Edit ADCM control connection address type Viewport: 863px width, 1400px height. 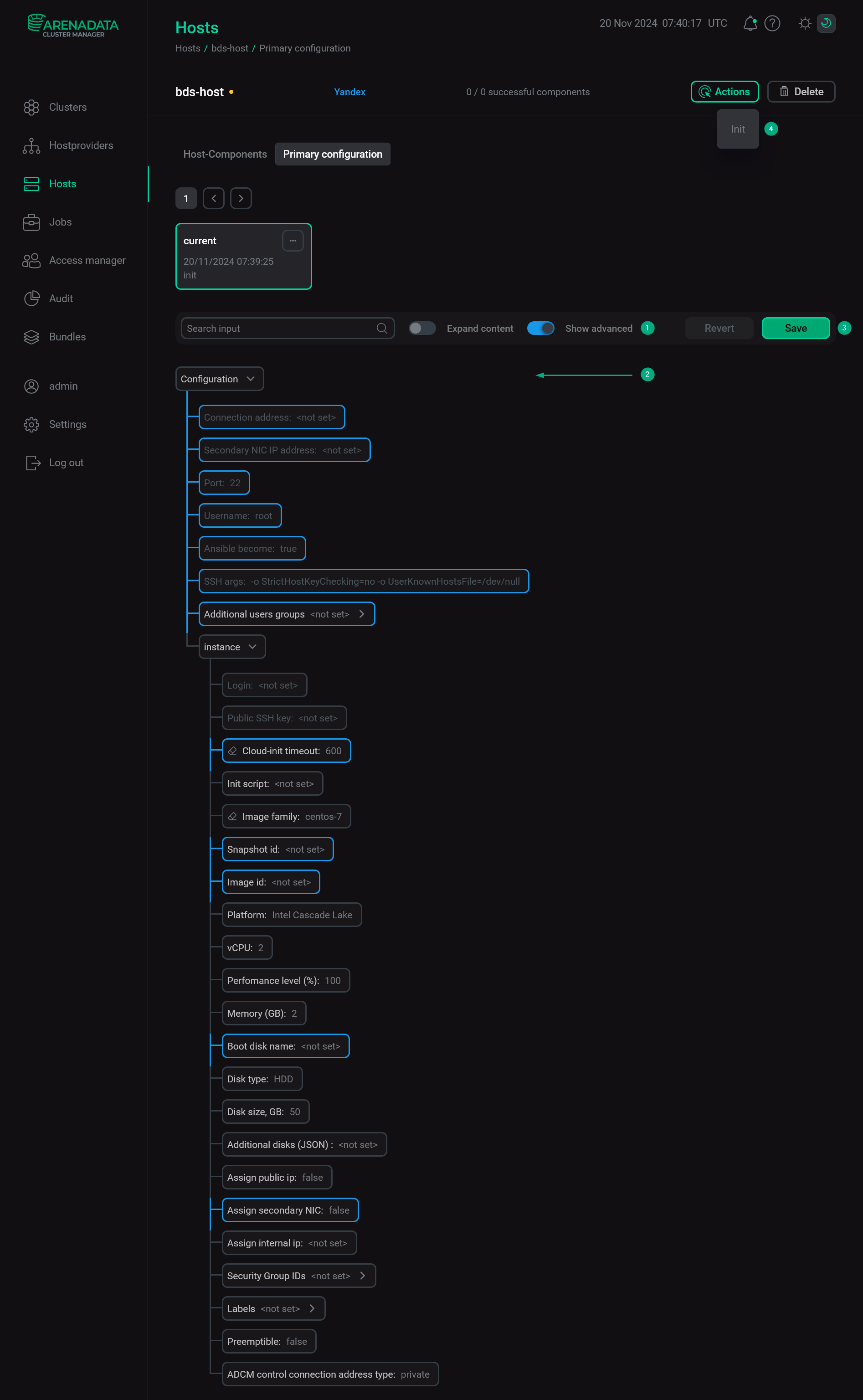(x=330, y=1374)
